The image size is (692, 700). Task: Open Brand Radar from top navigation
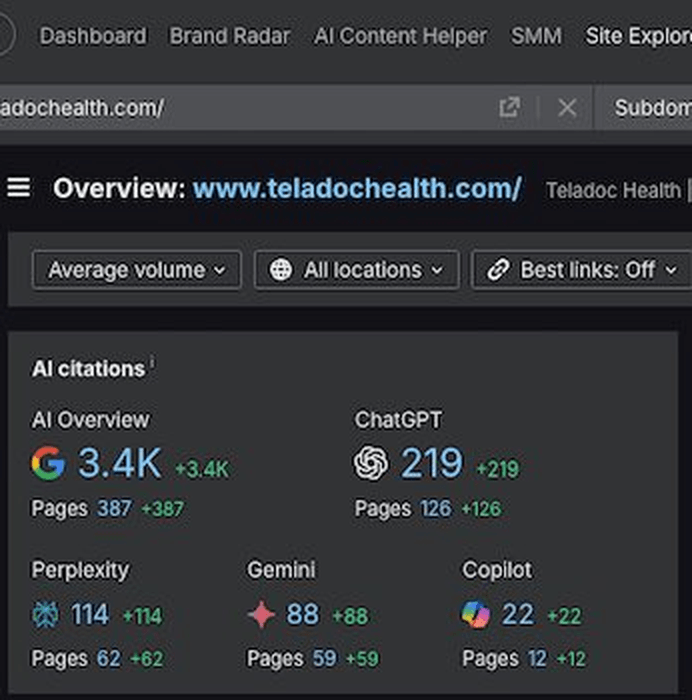230,36
